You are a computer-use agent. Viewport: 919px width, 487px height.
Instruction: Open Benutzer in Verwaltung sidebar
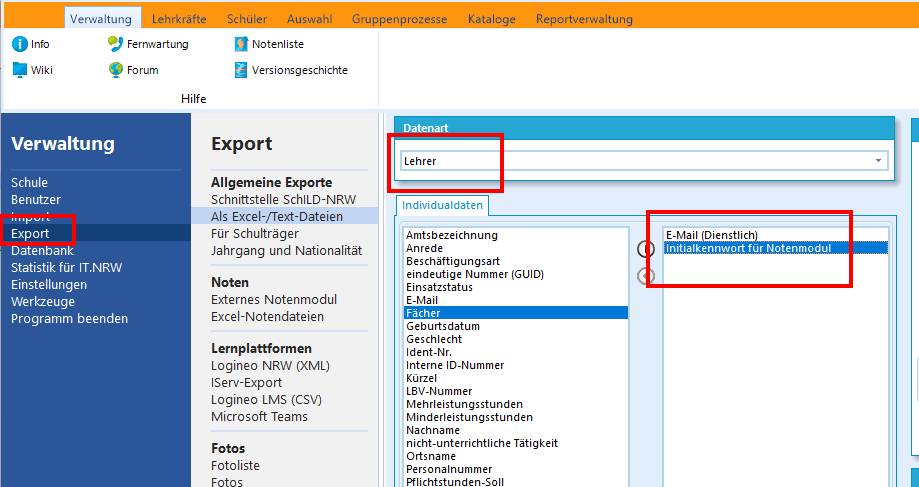36,200
